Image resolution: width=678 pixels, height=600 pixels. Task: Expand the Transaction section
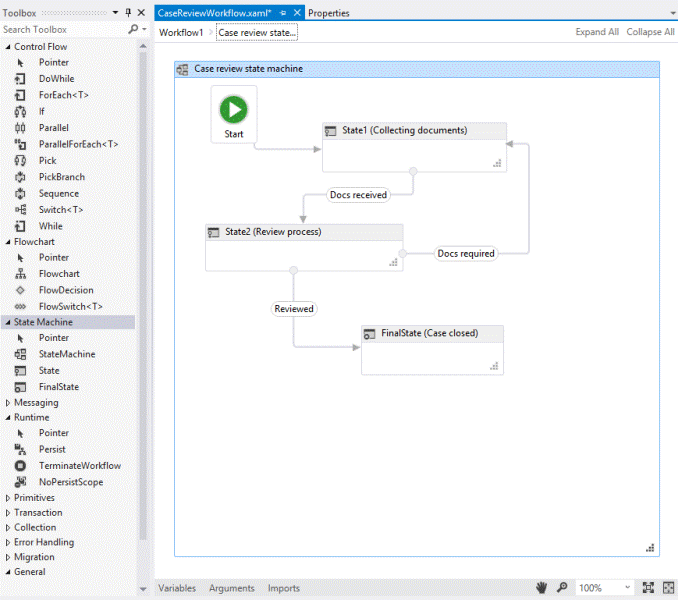click(x=8, y=513)
